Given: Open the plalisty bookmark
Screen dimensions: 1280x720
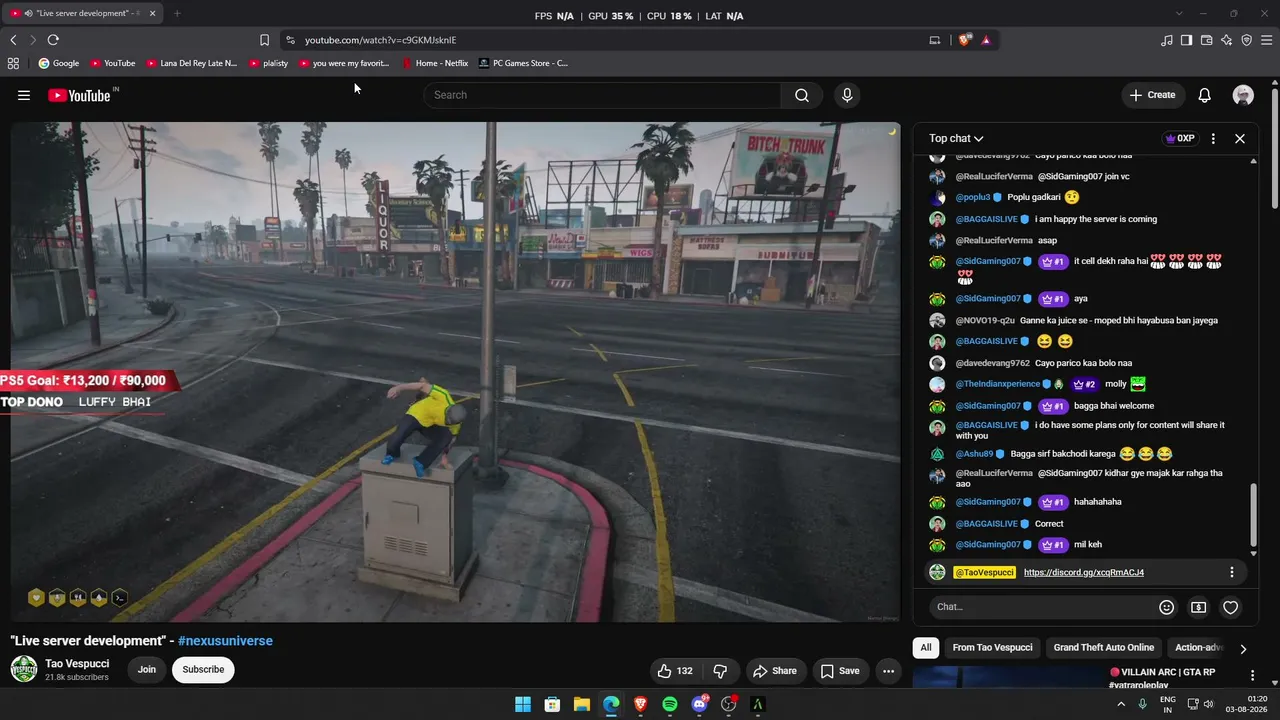Looking at the screenshot, I should coord(268,63).
